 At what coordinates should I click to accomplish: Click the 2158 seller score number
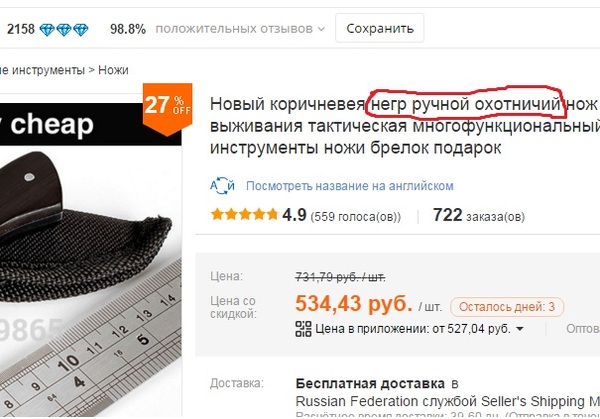point(21,29)
